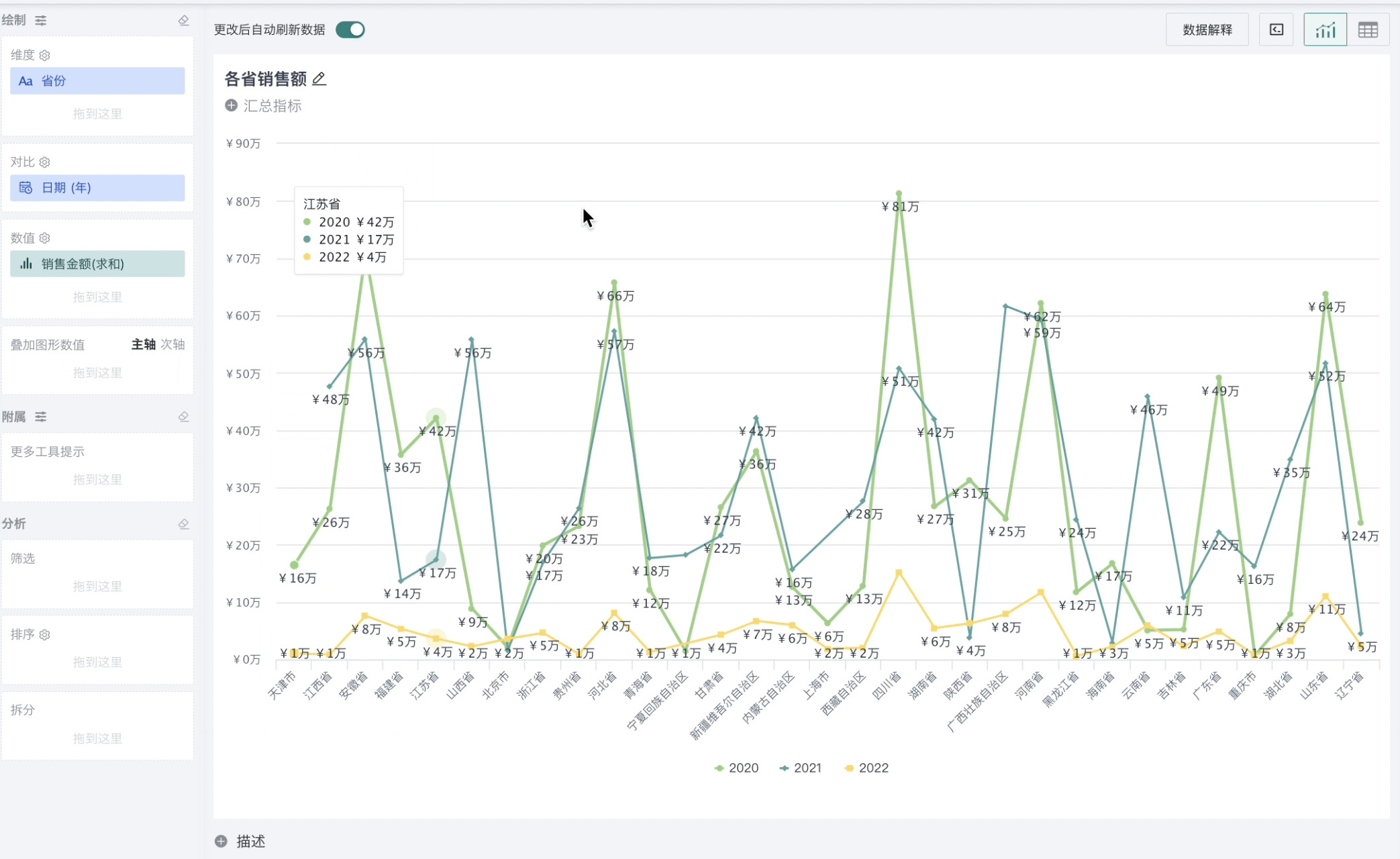Clear 附属 section with eraser icon
The image size is (1400, 859).
click(x=183, y=417)
